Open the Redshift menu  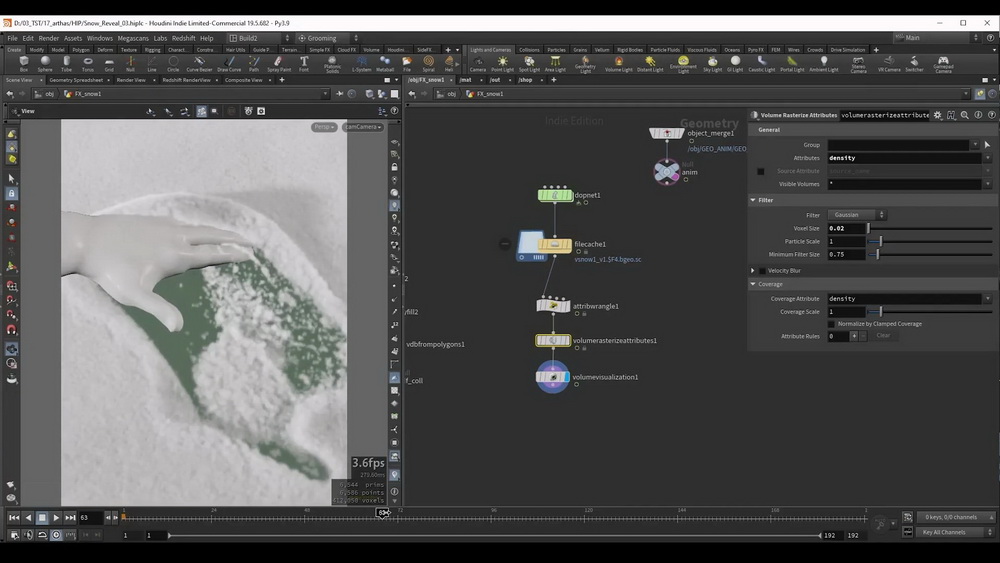pyautogui.click(x=184, y=38)
